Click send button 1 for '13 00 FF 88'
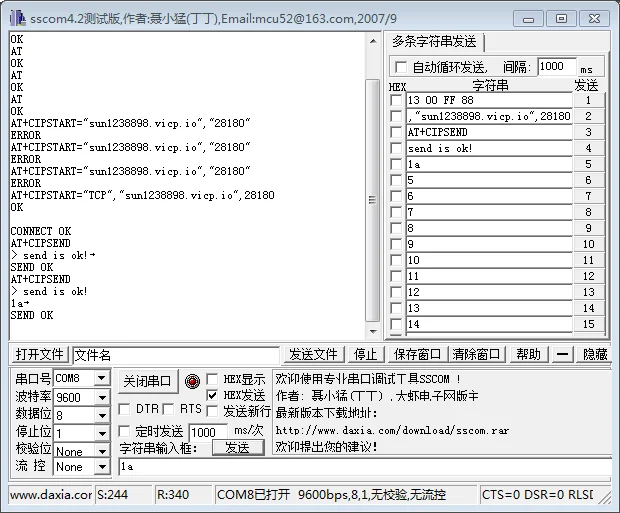Viewport: 620px width, 513px height. pyautogui.click(x=588, y=100)
